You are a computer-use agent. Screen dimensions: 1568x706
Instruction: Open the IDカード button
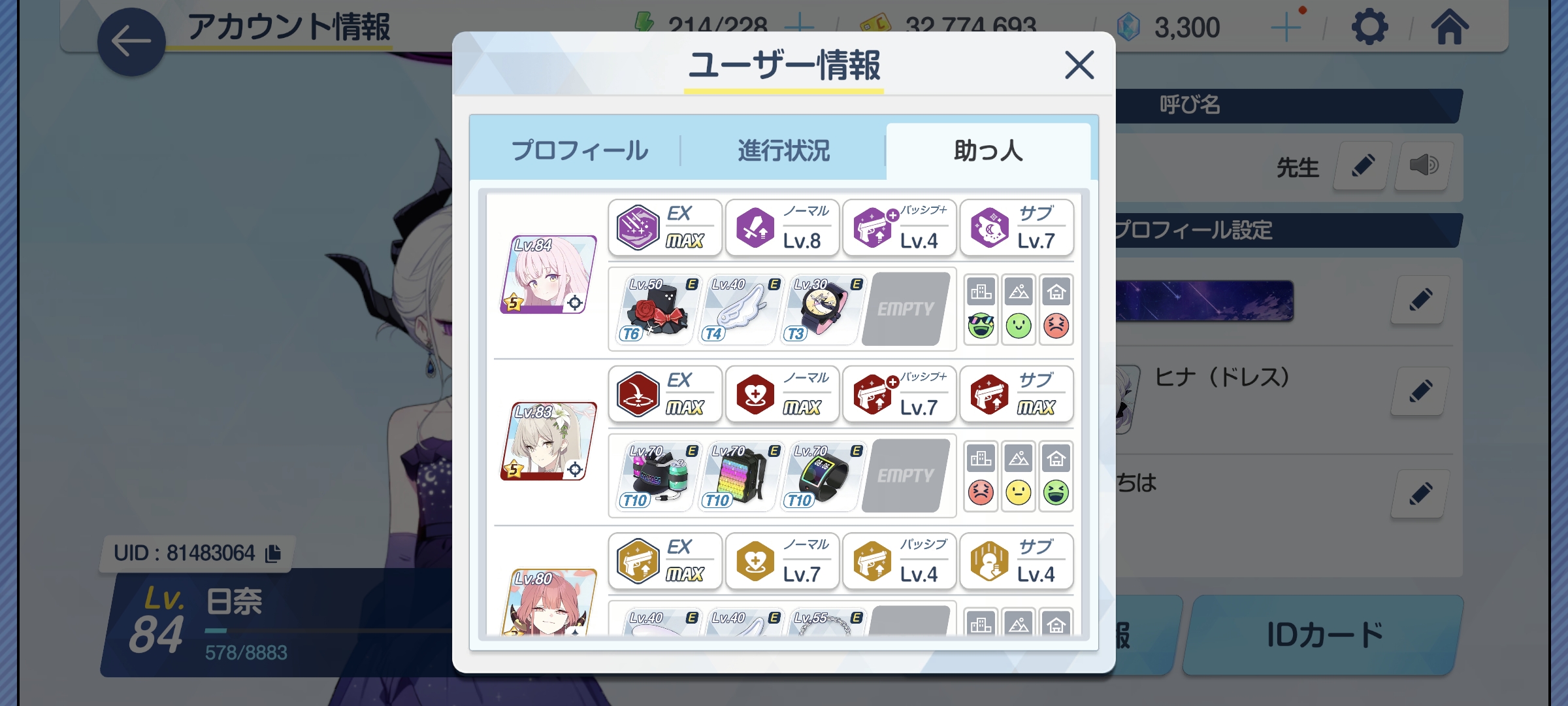coord(1324,635)
